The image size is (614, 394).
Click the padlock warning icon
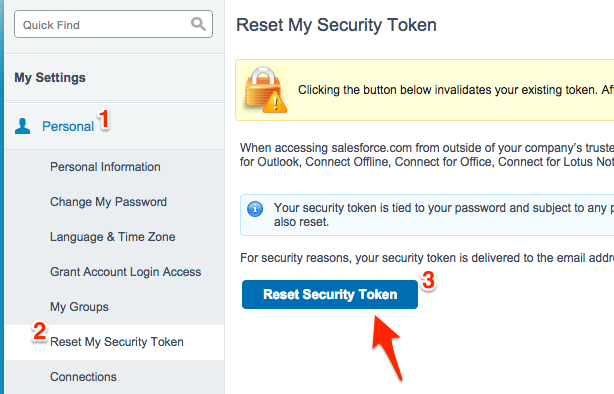[x=265, y=90]
